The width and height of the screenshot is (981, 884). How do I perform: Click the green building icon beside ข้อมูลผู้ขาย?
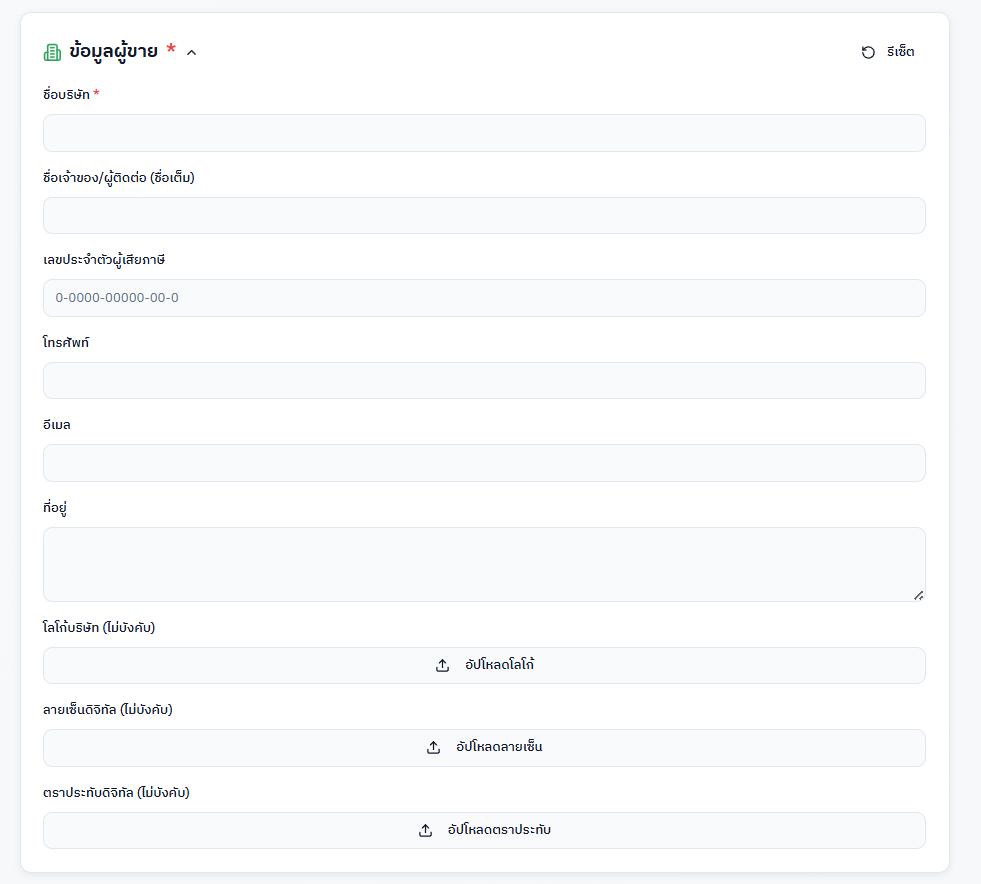coord(53,52)
